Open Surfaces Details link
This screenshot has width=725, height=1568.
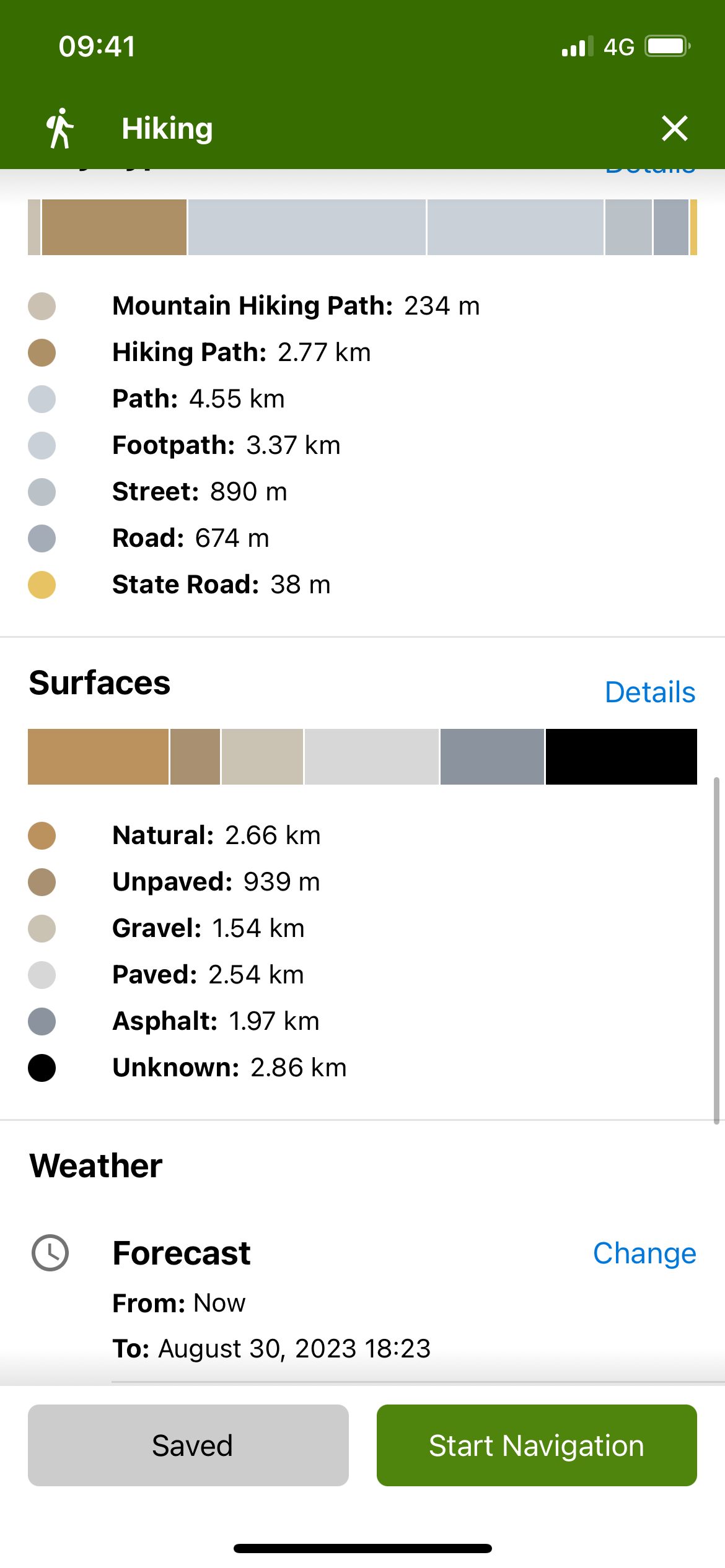click(649, 692)
